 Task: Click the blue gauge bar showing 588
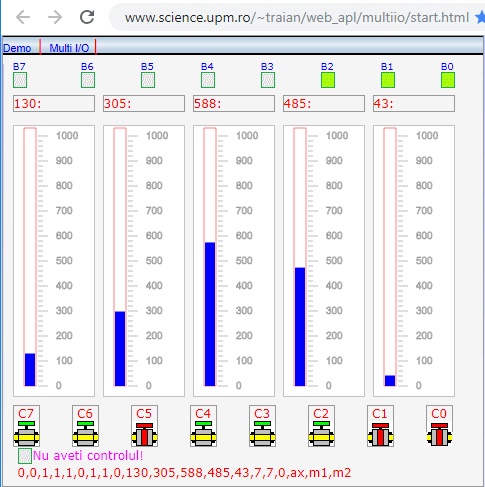(210, 314)
